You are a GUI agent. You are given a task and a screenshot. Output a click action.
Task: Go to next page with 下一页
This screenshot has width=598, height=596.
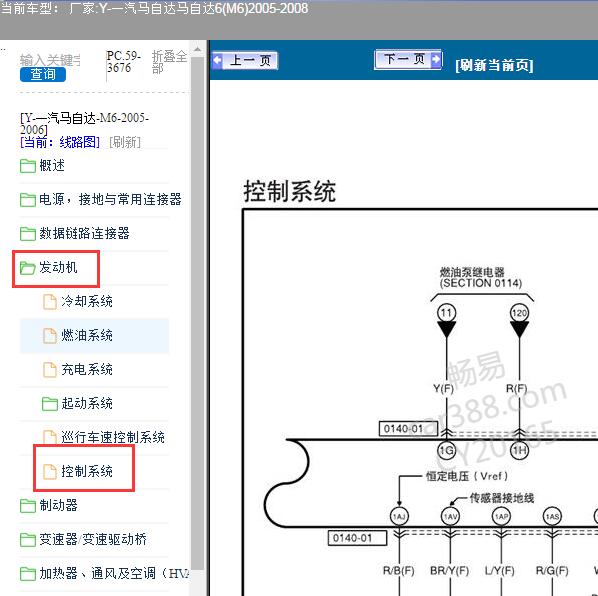[x=408, y=59]
